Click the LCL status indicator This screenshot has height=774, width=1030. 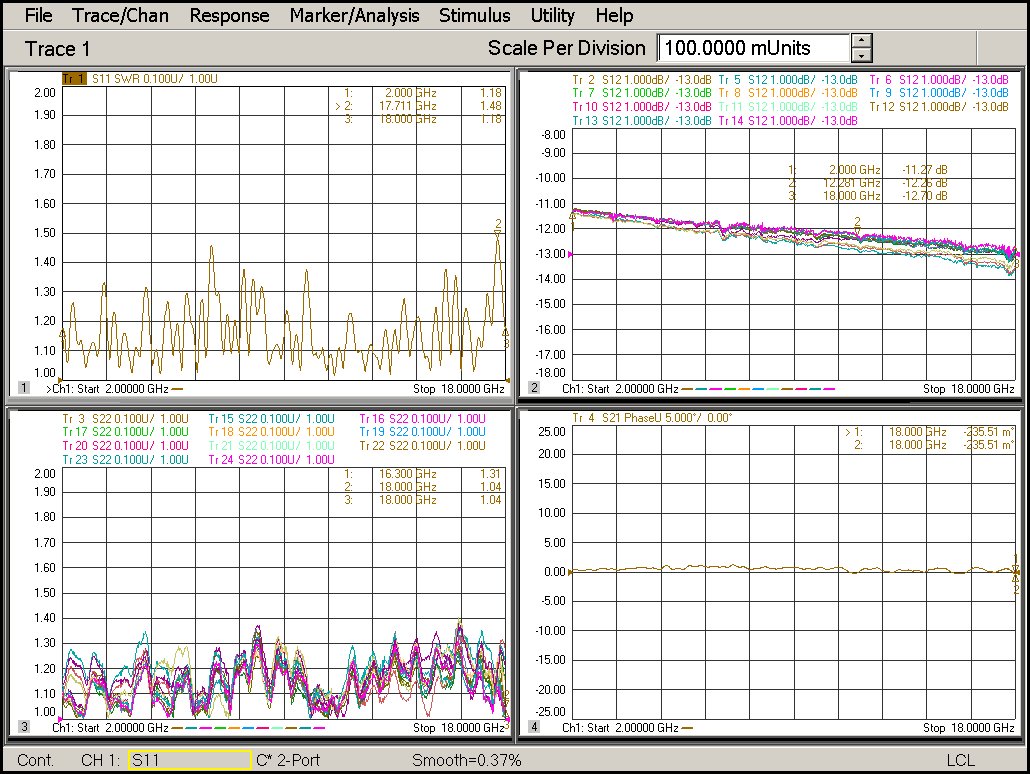960,760
